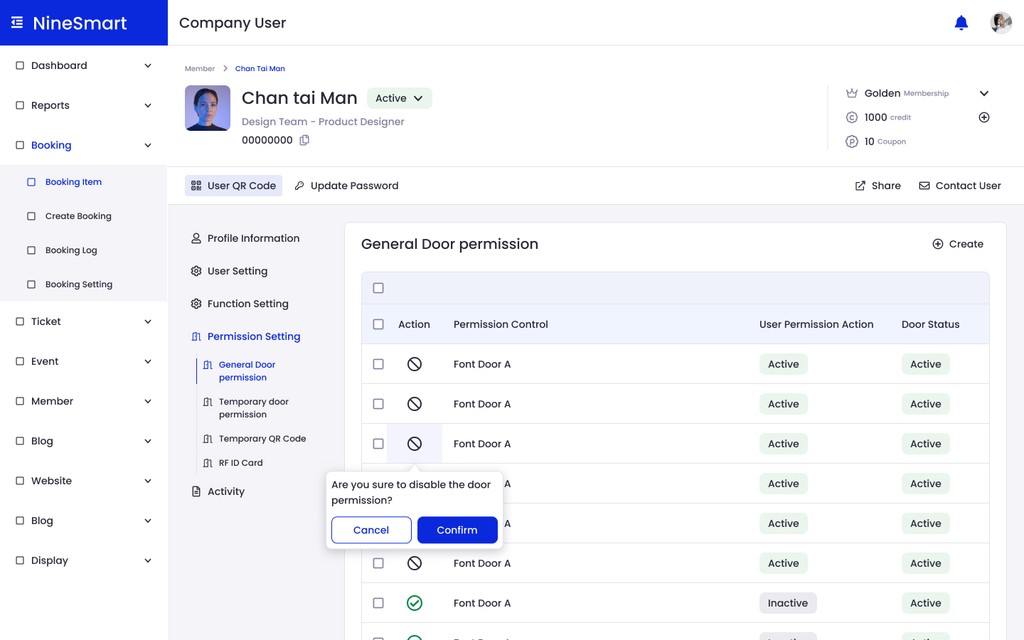Create a new general door permission

pyautogui.click(x=957, y=244)
